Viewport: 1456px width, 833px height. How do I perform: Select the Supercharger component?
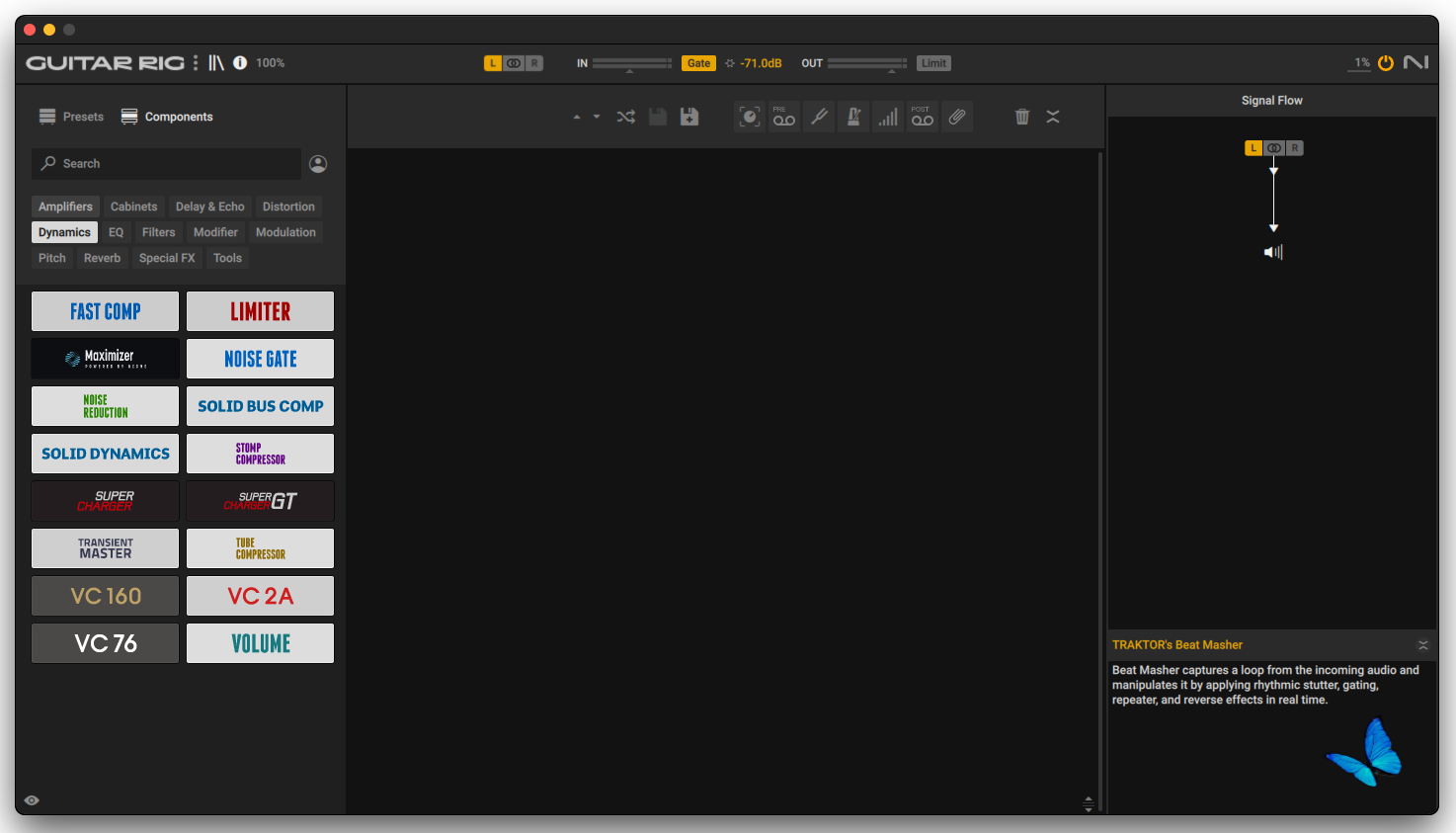pyautogui.click(x=106, y=501)
